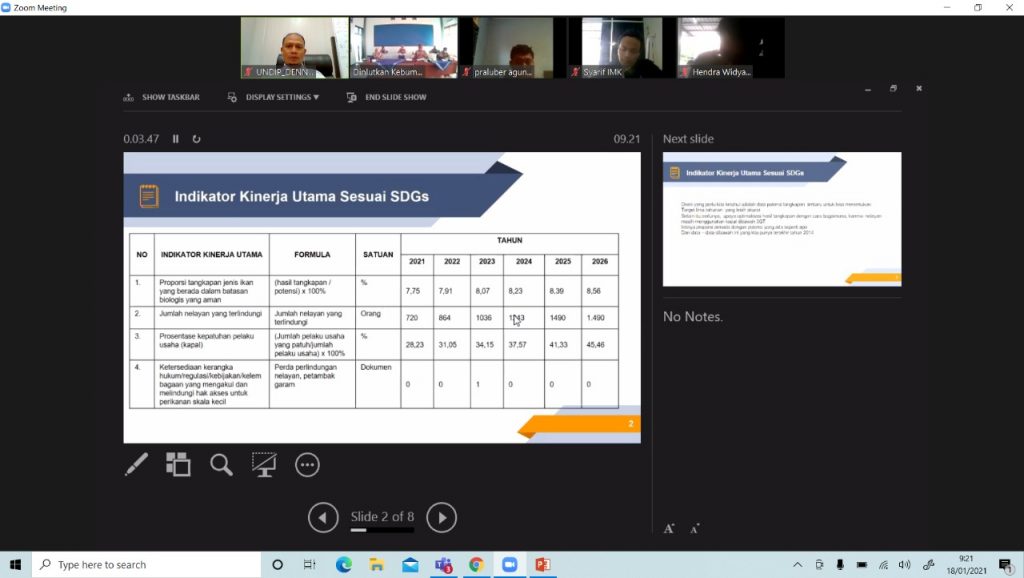Advance to the next slide
1024x578 pixels.
[441, 517]
